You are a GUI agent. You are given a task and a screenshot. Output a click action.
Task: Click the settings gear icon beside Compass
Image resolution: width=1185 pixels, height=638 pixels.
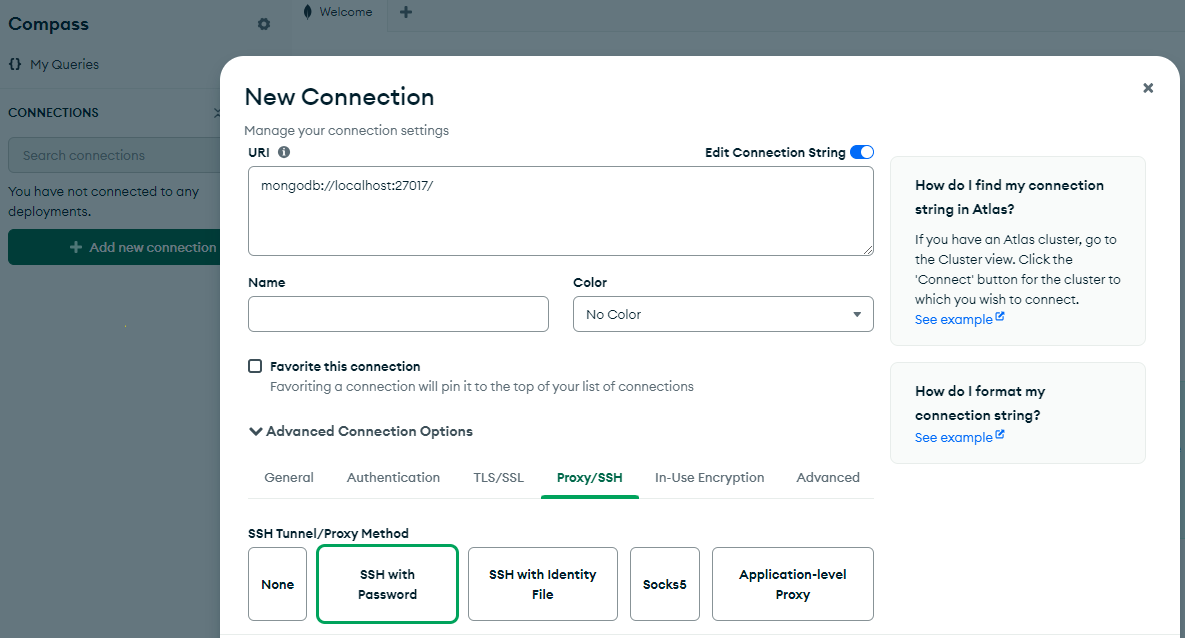click(x=264, y=24)
